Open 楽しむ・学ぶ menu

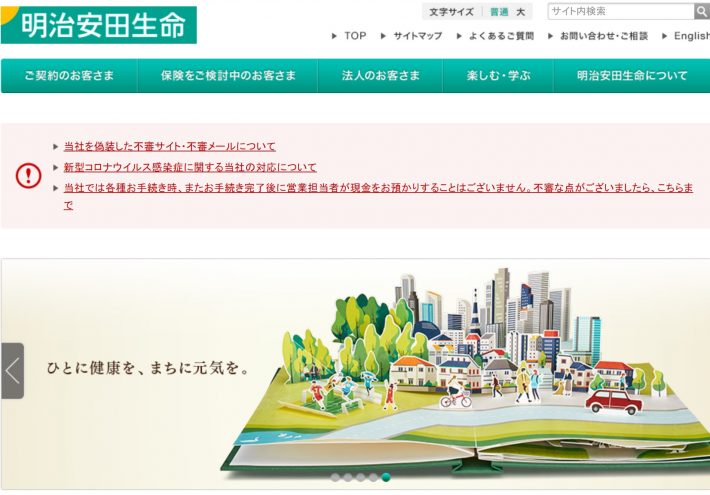point(498,76)
